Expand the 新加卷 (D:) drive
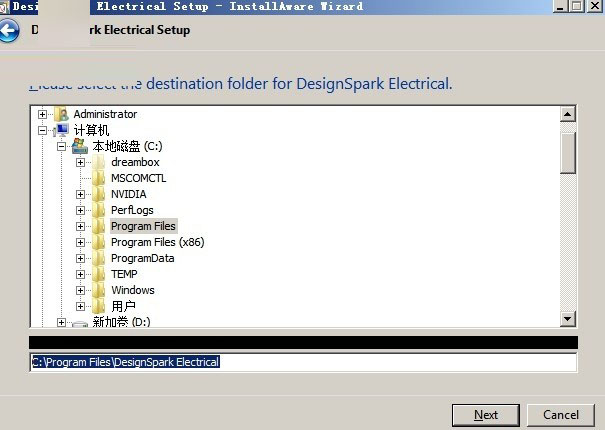This screenshot has height=430, width=605. 61,322
